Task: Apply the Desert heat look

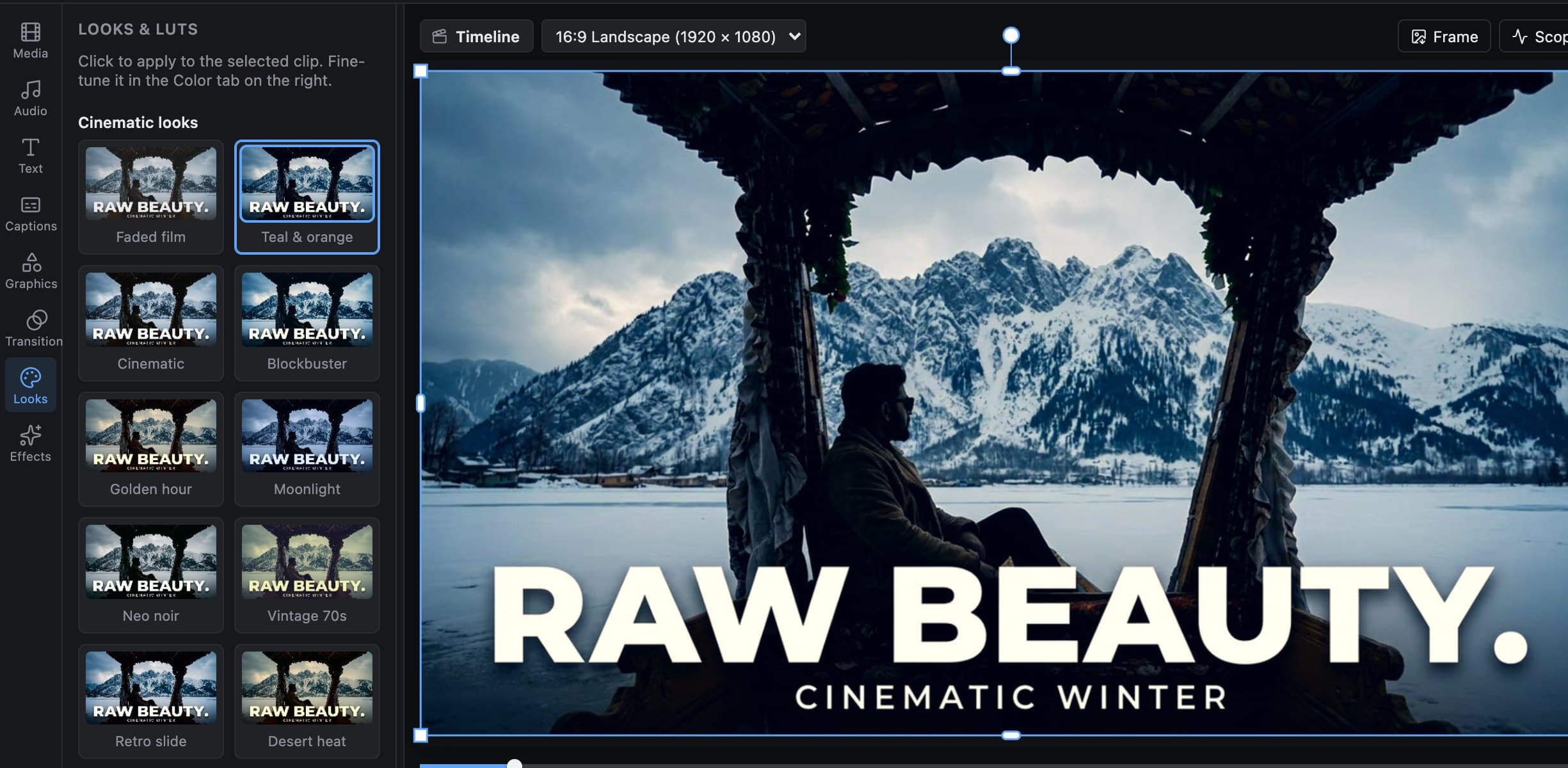Action: click(307, 701)
